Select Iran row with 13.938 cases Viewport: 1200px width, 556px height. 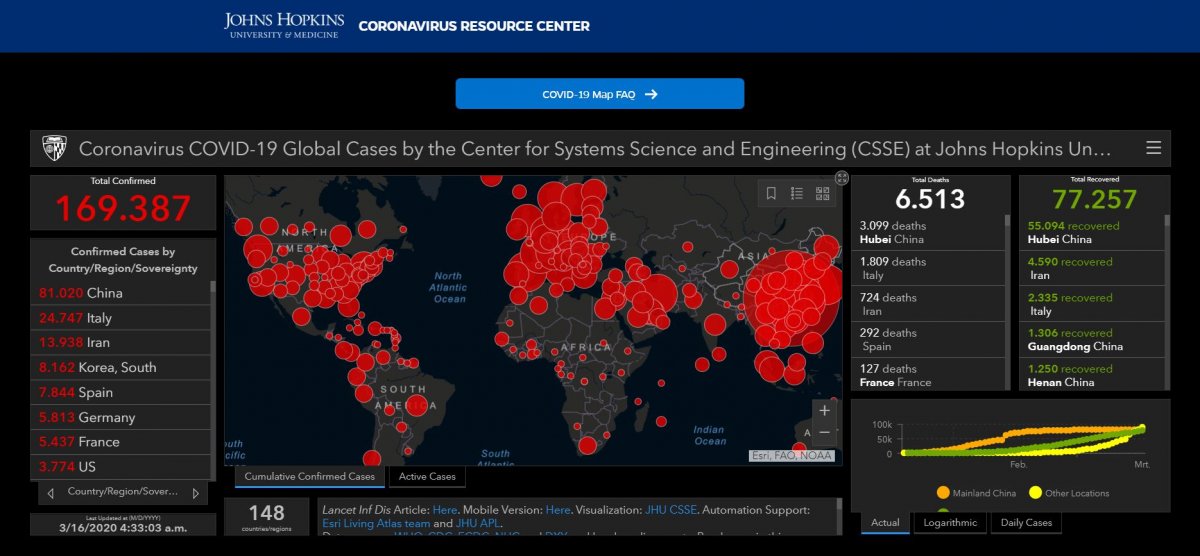coord(120,343)
